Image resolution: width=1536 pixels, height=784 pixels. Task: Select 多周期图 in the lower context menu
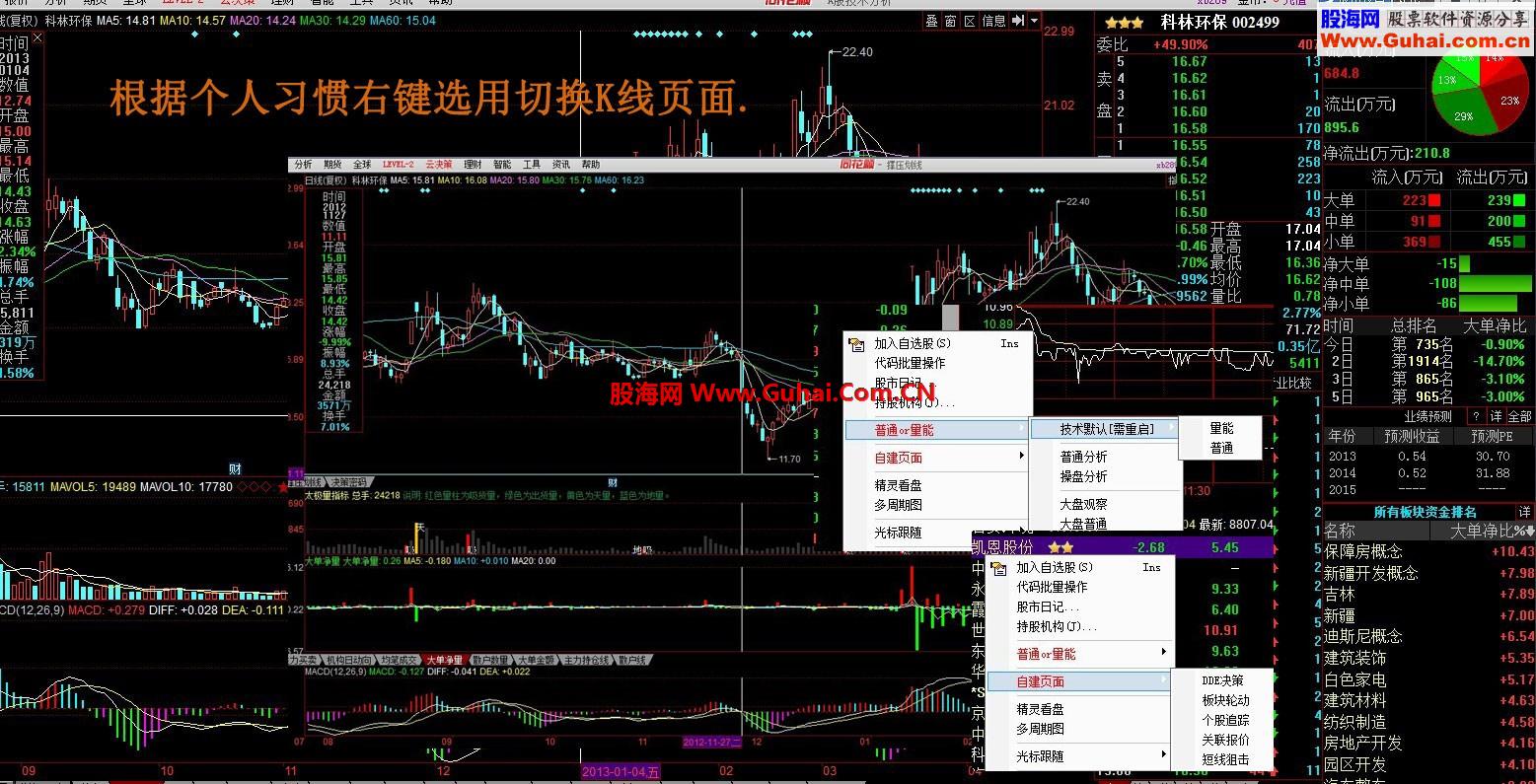point(1040,729)
